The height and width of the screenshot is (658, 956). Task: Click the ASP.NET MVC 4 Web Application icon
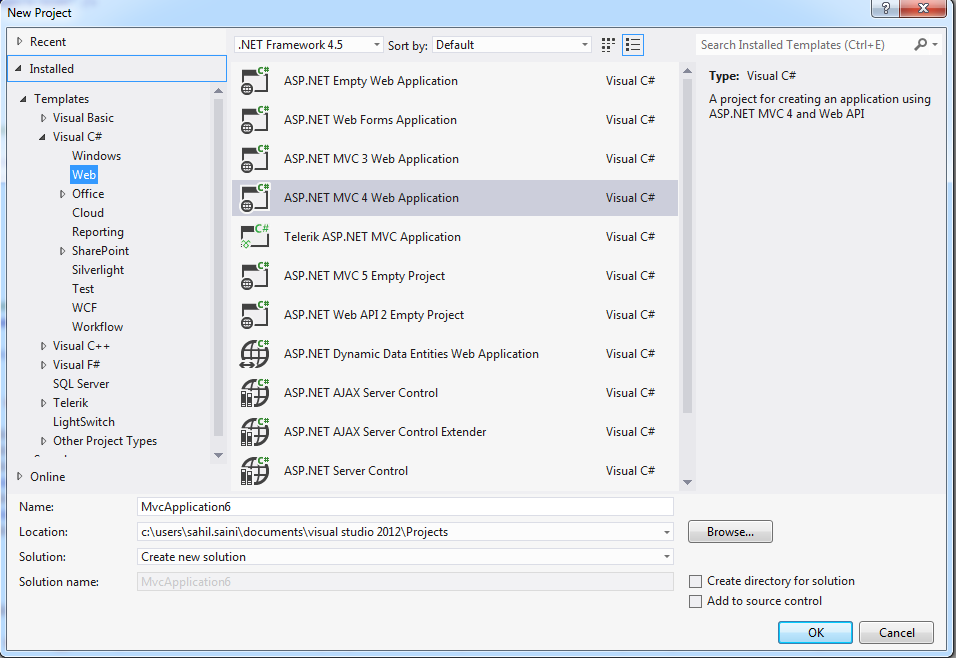pyautogui.click(x=254, y=198)
